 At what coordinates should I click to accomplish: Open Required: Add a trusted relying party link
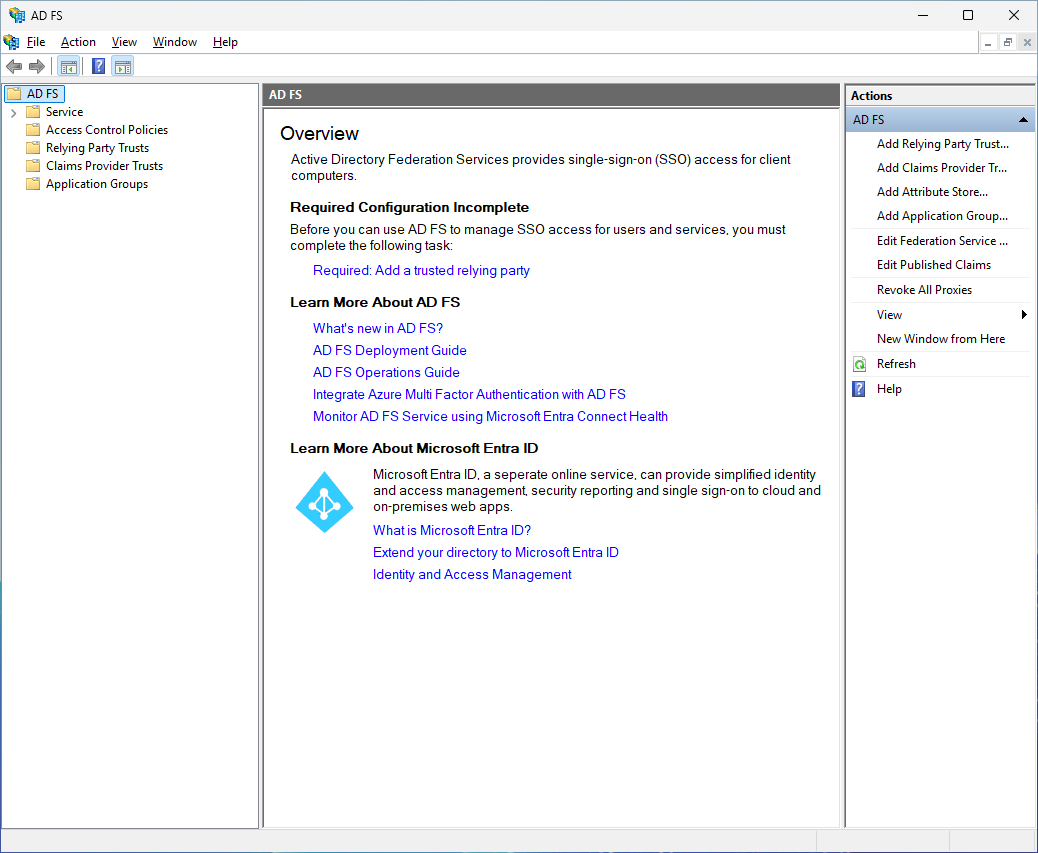pyautogui.click(x=421, y=270)
